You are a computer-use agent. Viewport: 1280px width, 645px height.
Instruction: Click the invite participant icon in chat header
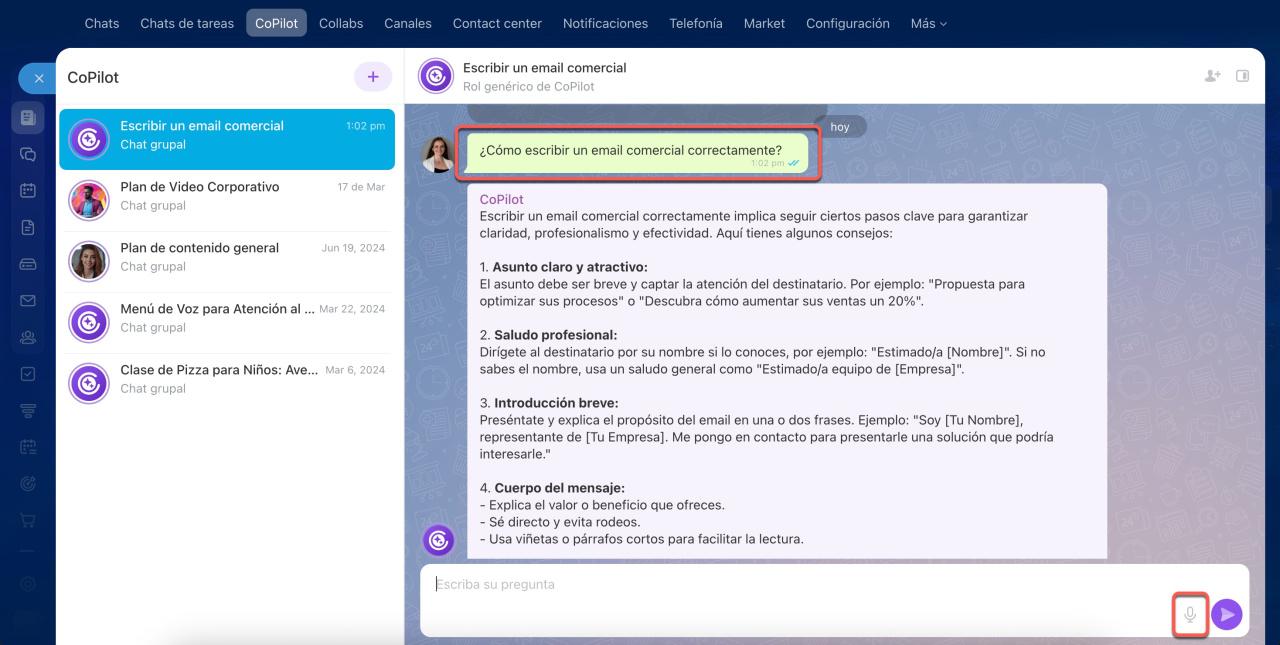click(1212, 75)
